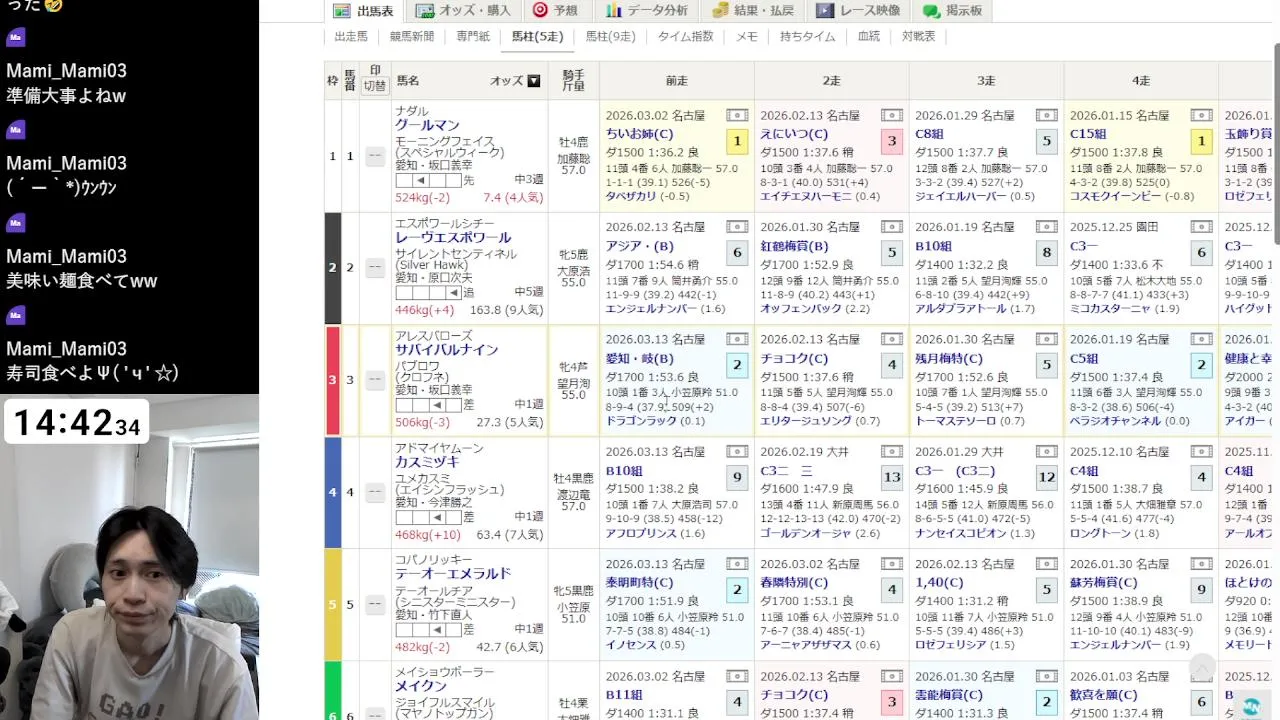Open 結果・払戻 tab
This screenshot has height=720, width=1280.
tap(753, 11)
